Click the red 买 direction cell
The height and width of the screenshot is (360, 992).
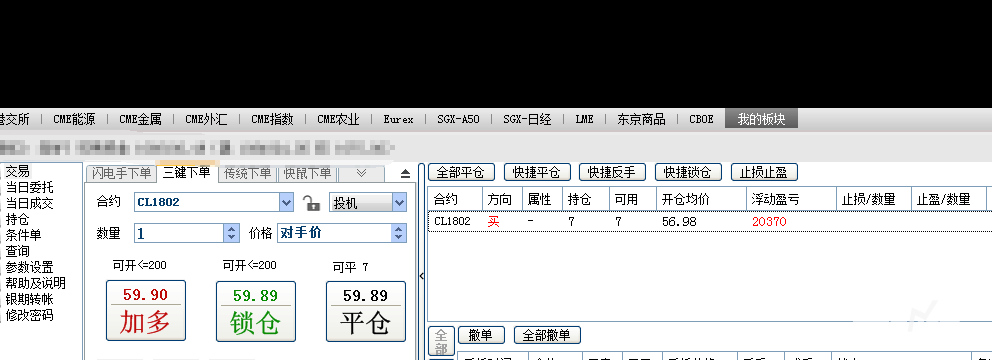pyautogui.click(x=493, y=221)
